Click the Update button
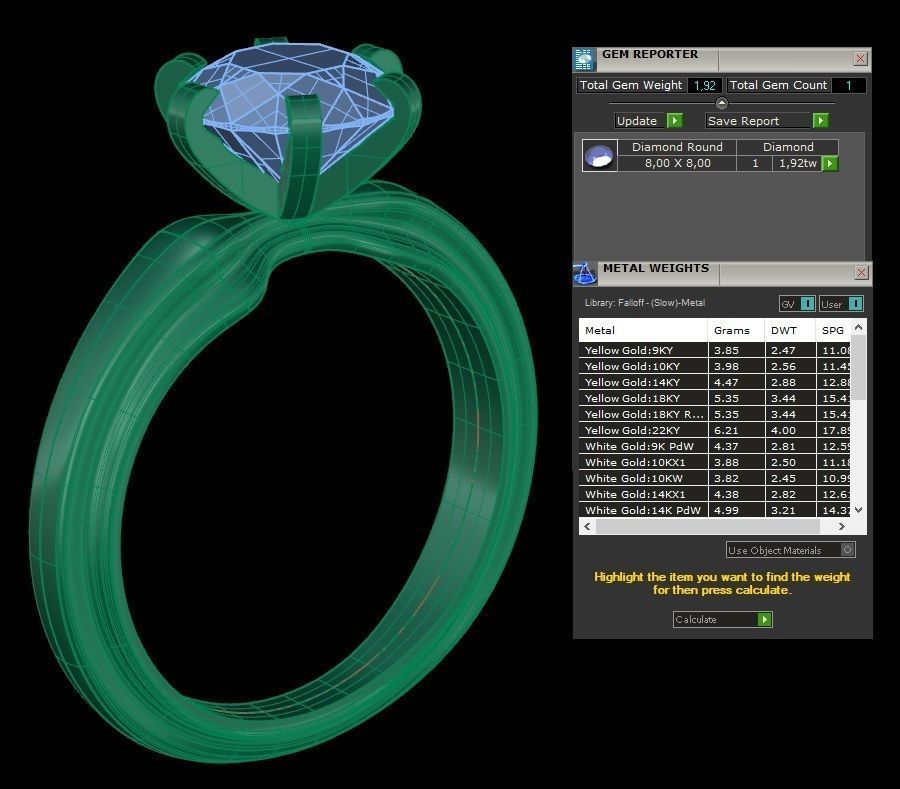 [x=648, y=121]
